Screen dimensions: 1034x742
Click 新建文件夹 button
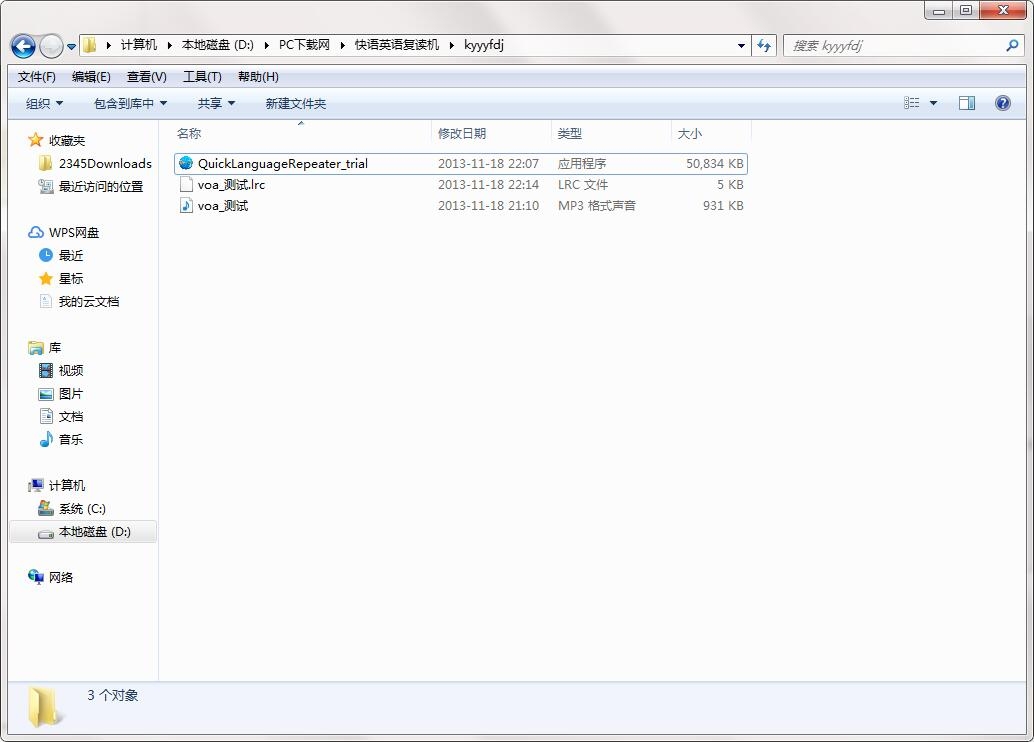pyautogui.click(x=295, y=104)
